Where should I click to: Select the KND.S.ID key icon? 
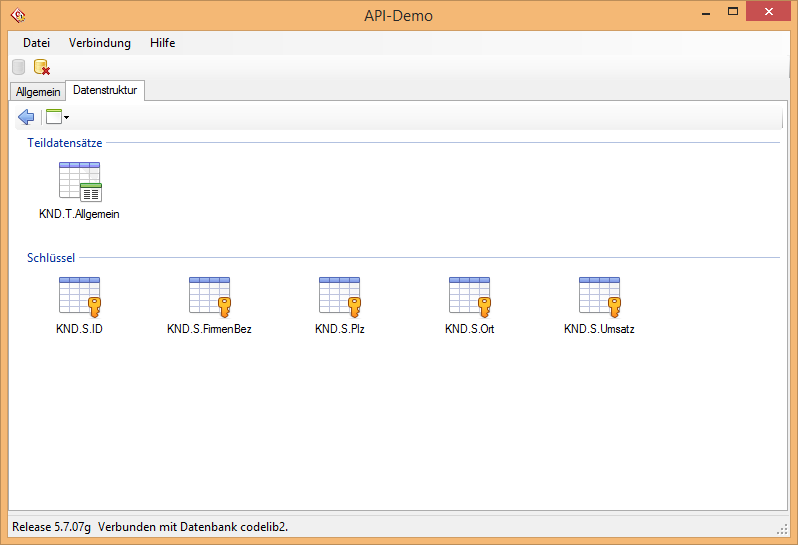pyautogui.click(x=80, y=297)
